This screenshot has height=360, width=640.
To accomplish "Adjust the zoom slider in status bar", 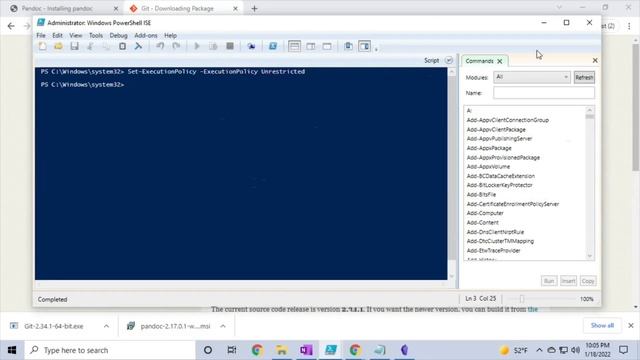I will [521, 299].
